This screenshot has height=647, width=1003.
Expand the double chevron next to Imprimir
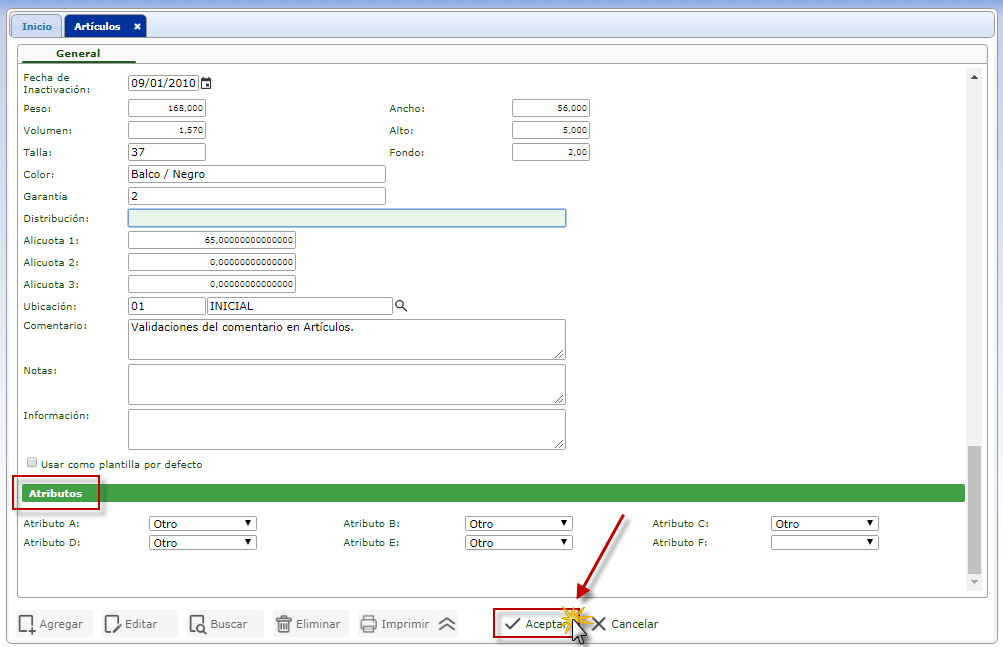coord(447,624)
